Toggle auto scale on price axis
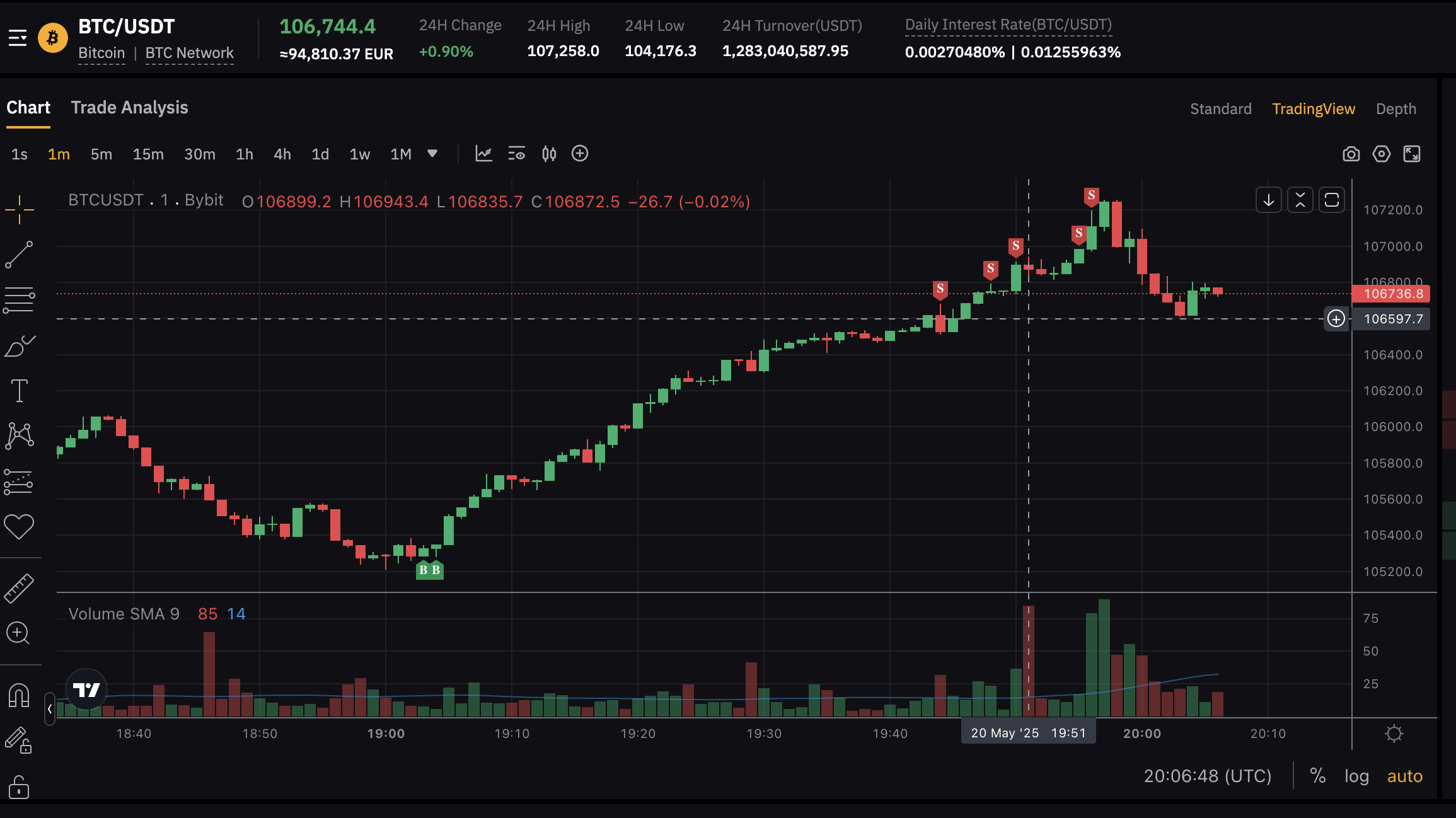 point(1404,776)
